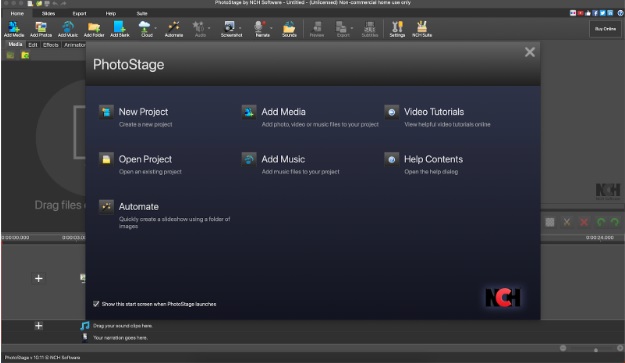Switch to the Edit panel tab

(33, 45)
